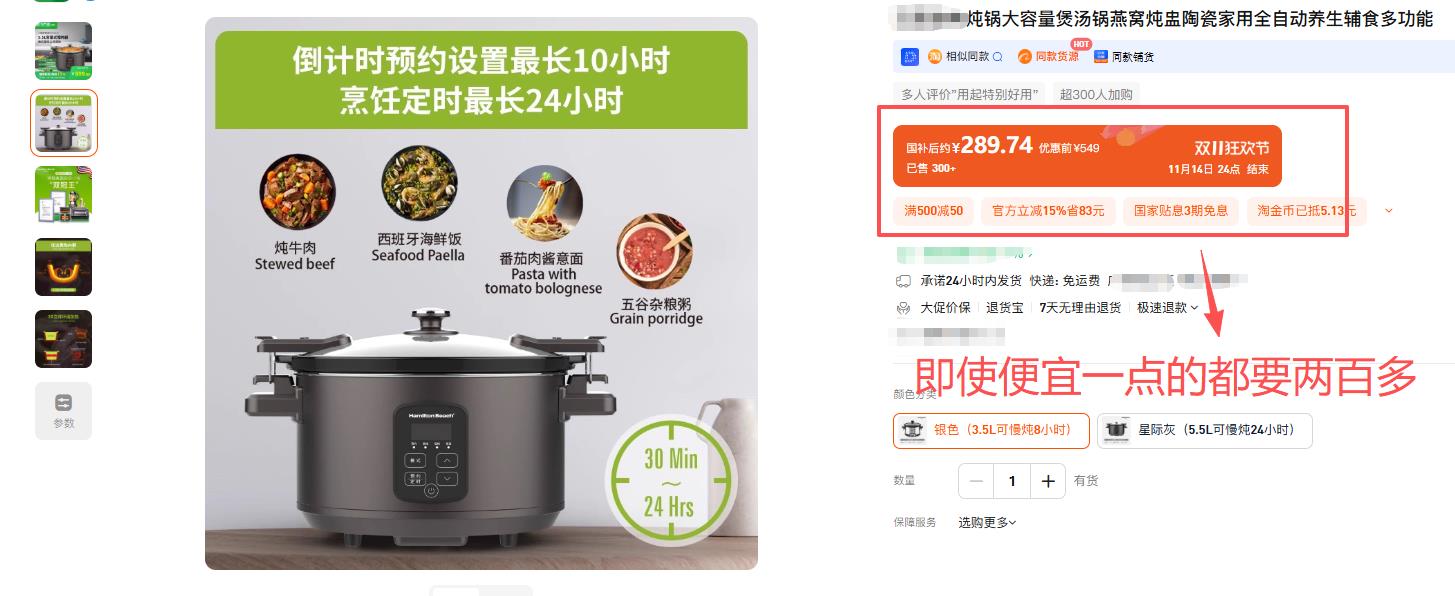Increase quantity with the plus button

pyautogui.click(x=1048, y=481)
